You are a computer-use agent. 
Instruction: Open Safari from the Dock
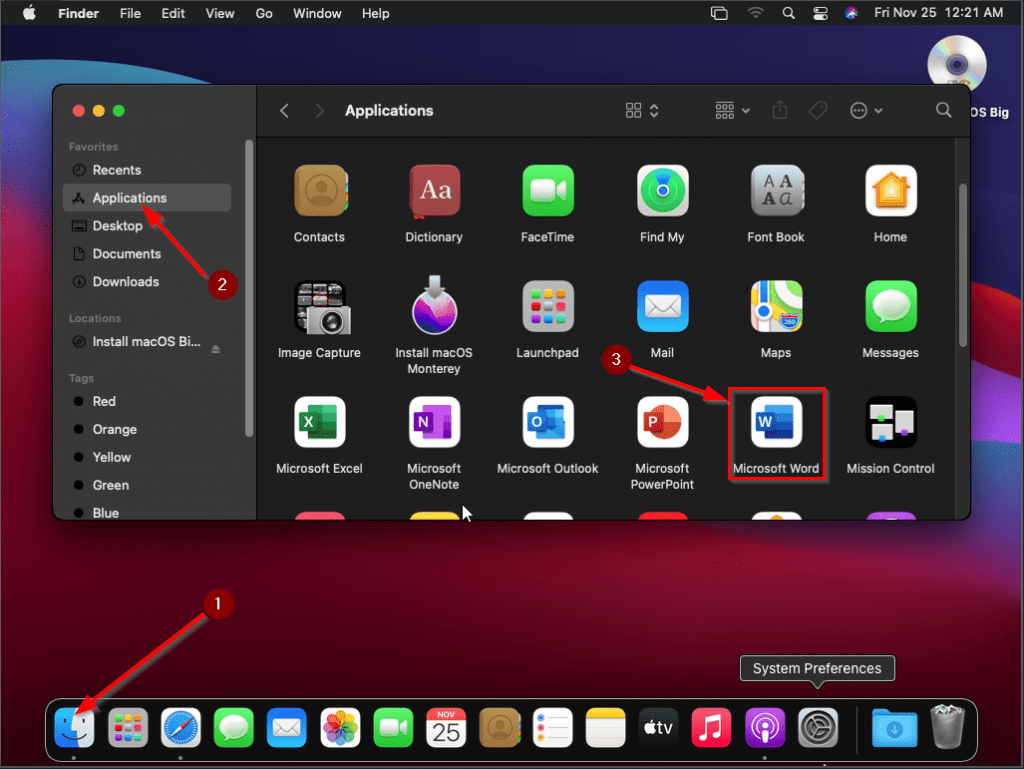(x=181, y=727)
